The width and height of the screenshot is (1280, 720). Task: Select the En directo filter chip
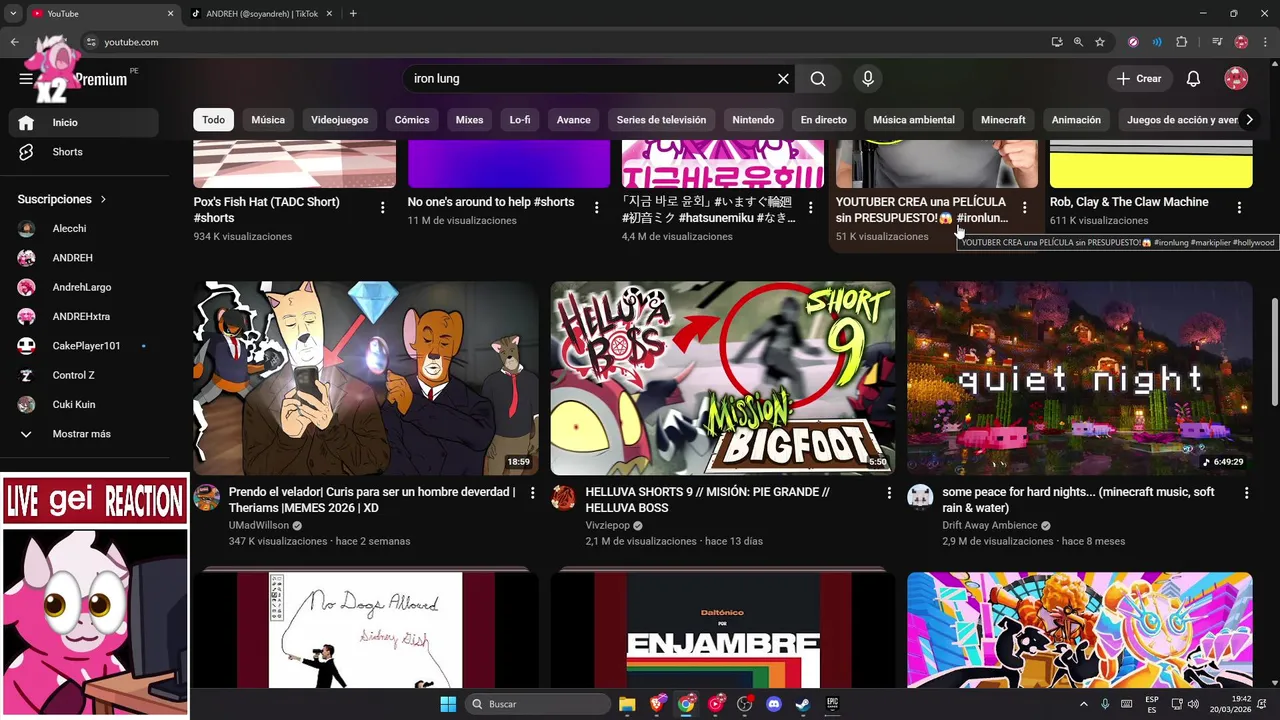coord(824,120)
